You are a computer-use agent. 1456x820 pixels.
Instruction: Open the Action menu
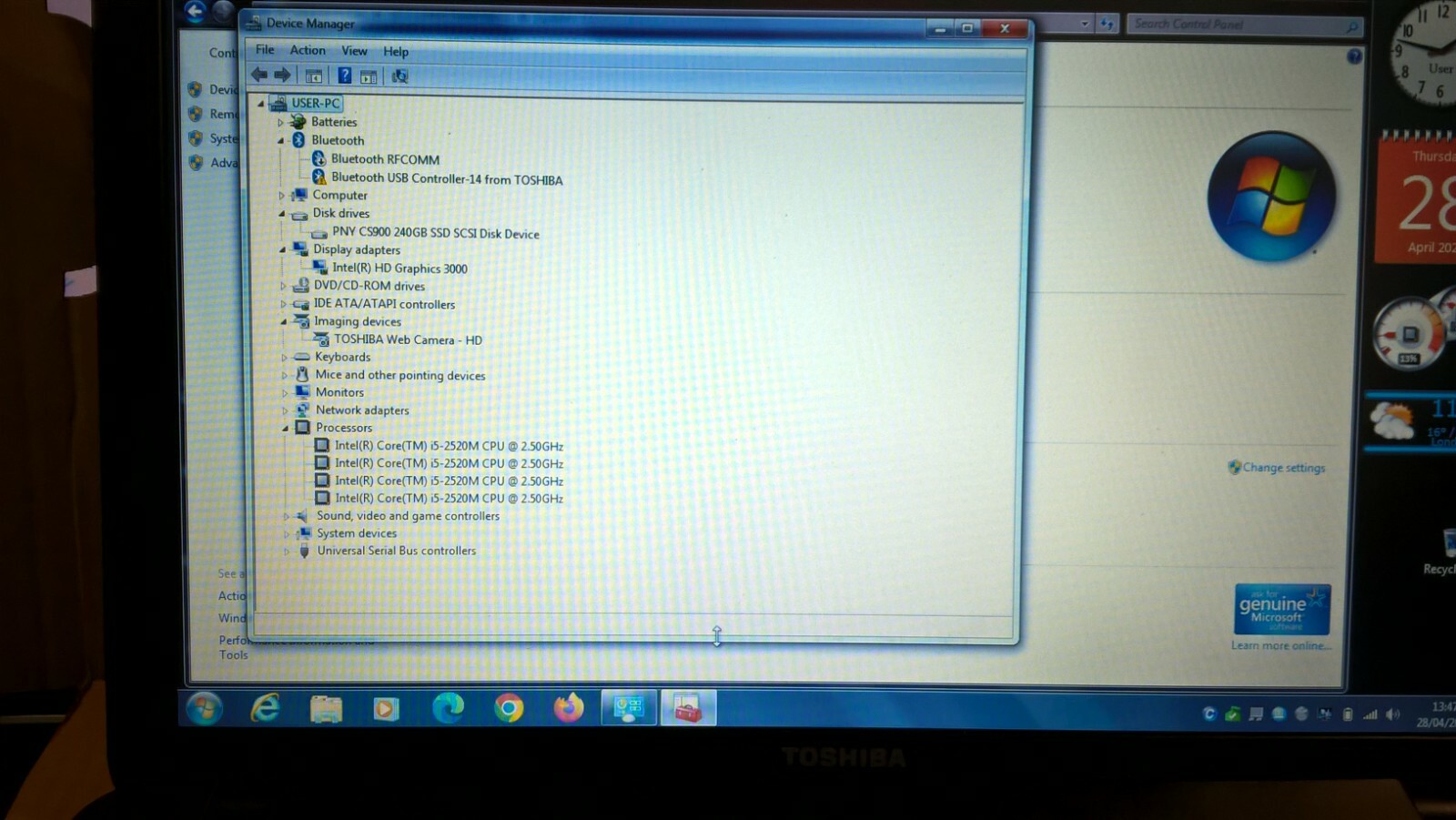(x=308, y=50)
